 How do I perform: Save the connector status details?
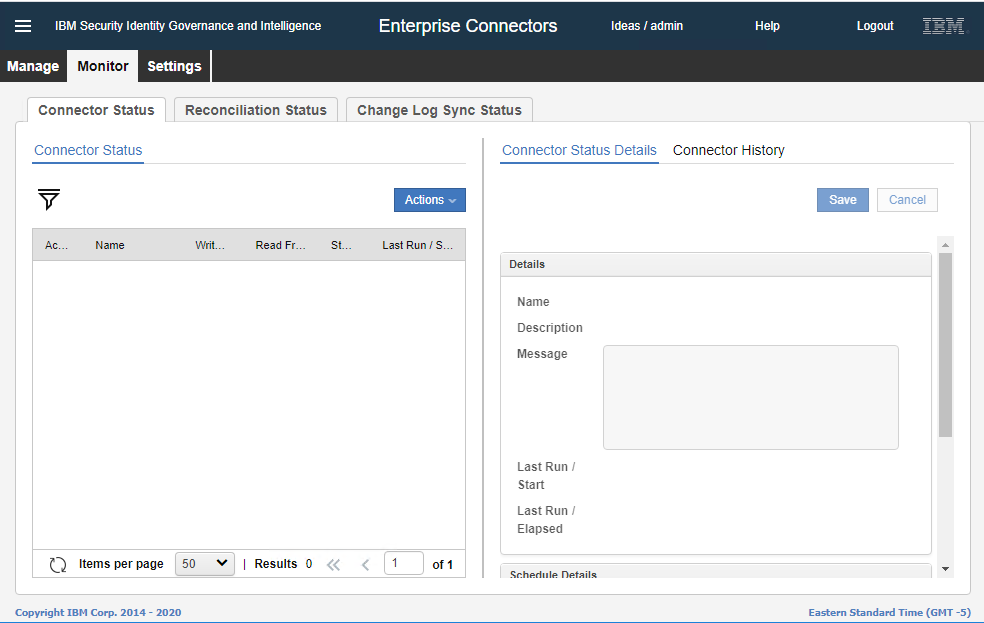842,200
